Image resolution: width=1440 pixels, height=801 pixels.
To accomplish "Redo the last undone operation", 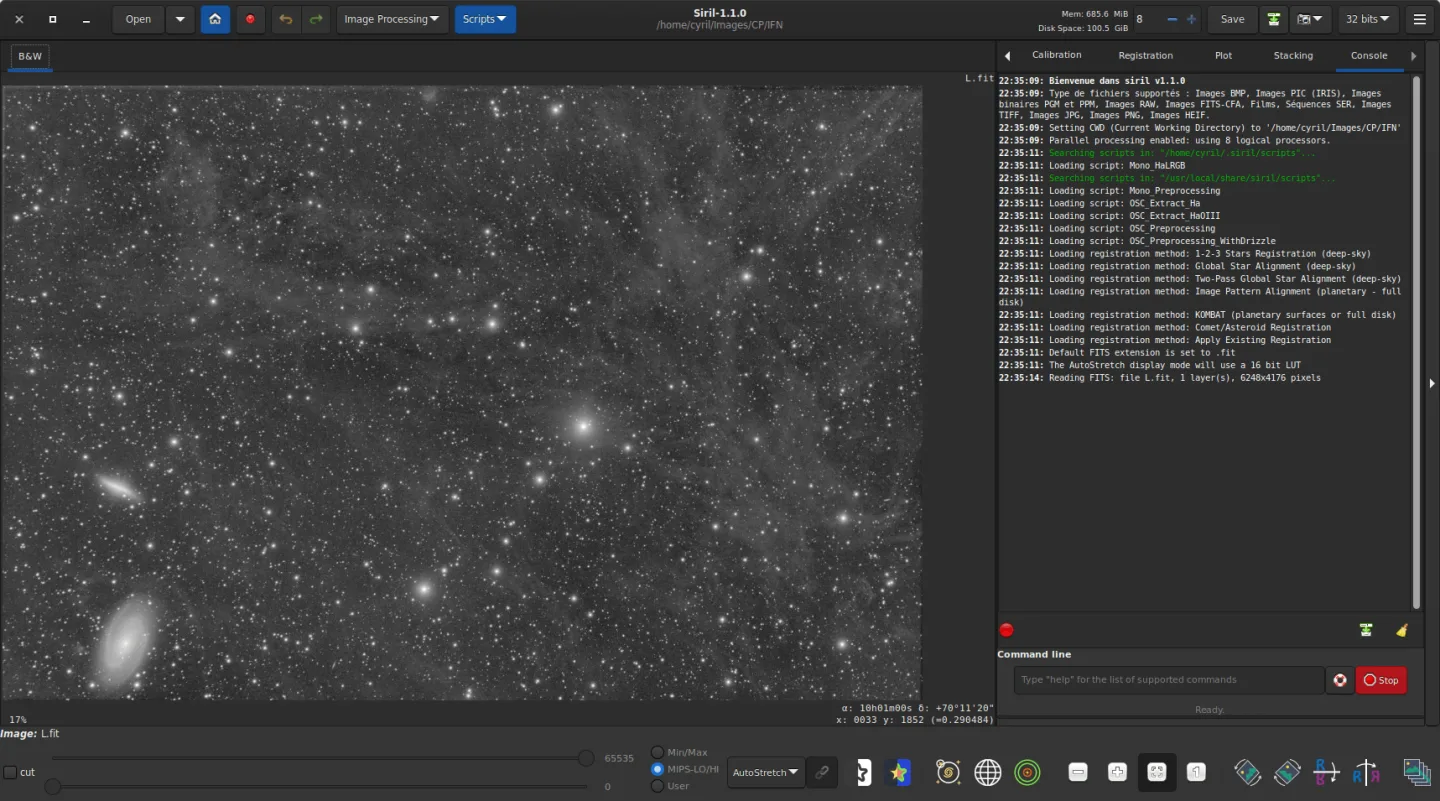I will coord(316,19).
